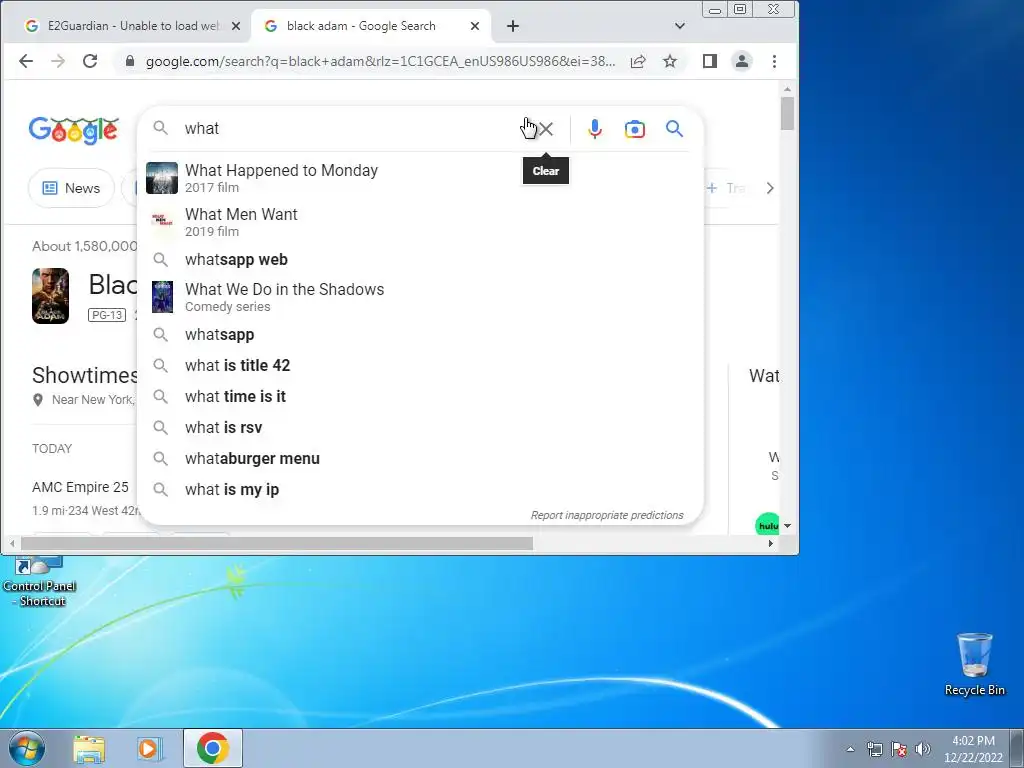Select suggestion what time is it
Screen dimensions: 1024x768
point(421,396)
